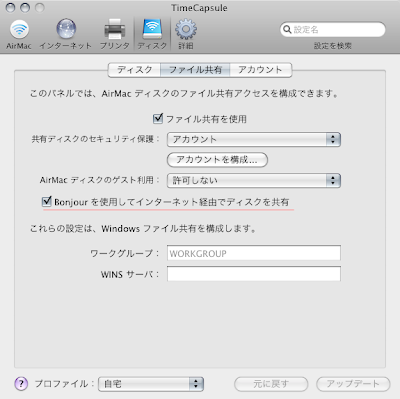
Task: Switch to the アカウント tab
Action: point(261,70)
